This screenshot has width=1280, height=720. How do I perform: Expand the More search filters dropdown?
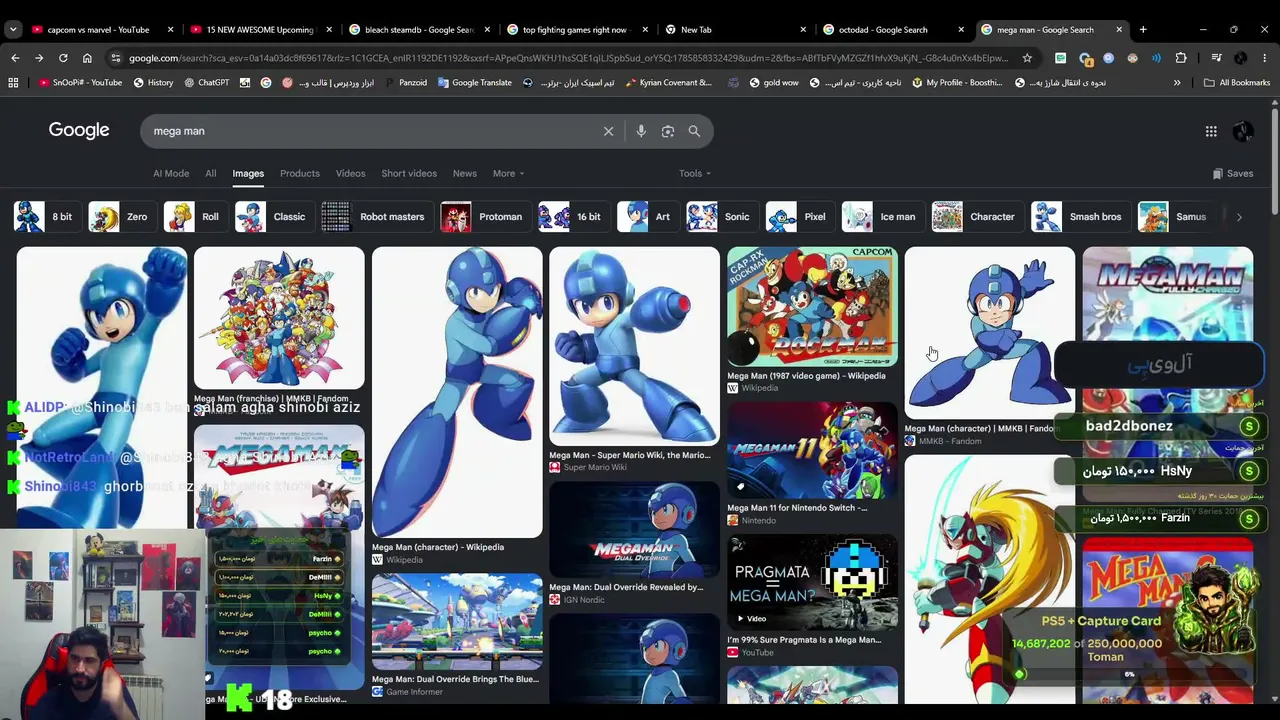coord(508,174)
